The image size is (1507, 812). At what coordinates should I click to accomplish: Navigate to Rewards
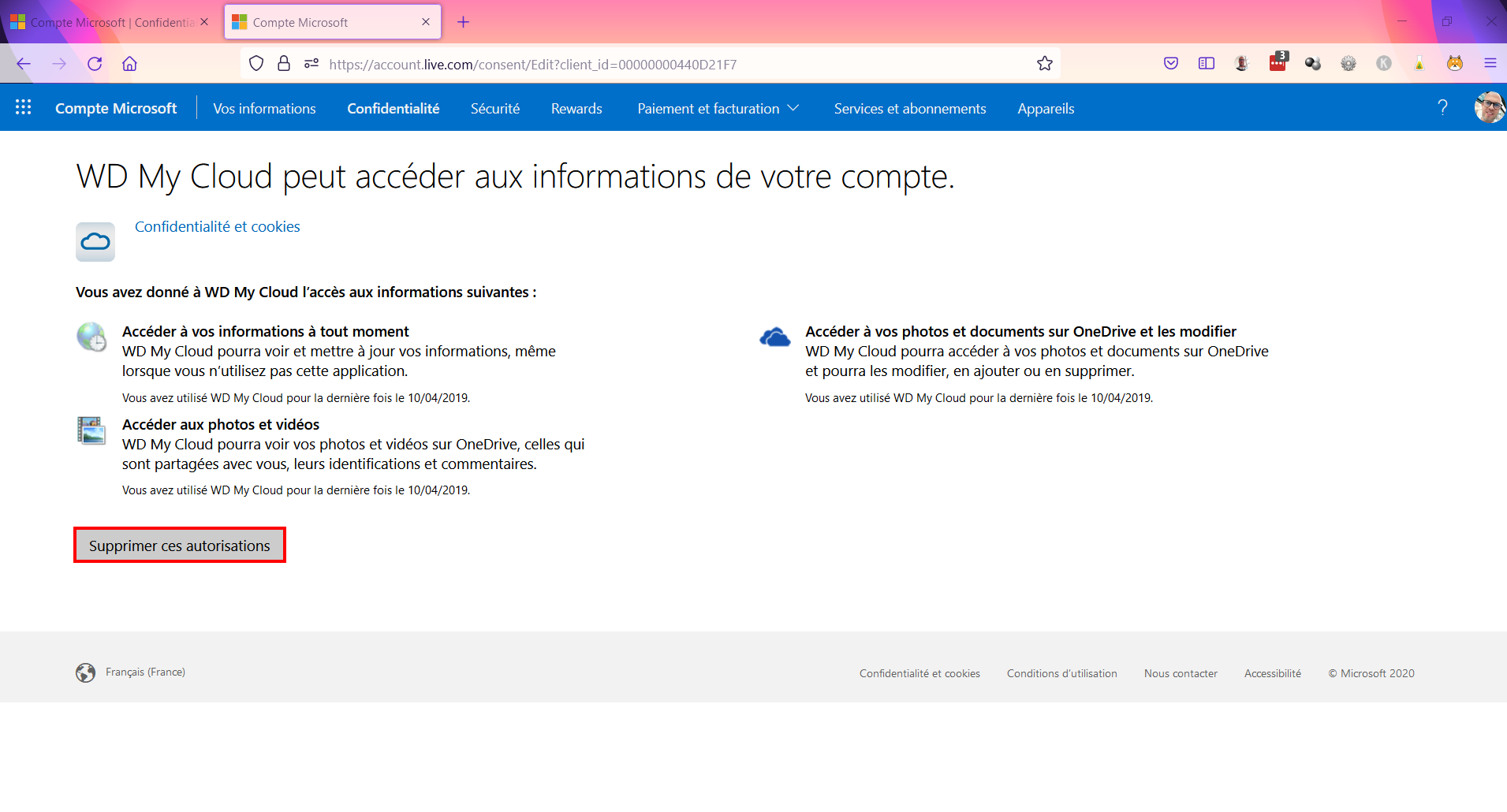[x=576, y=109]
